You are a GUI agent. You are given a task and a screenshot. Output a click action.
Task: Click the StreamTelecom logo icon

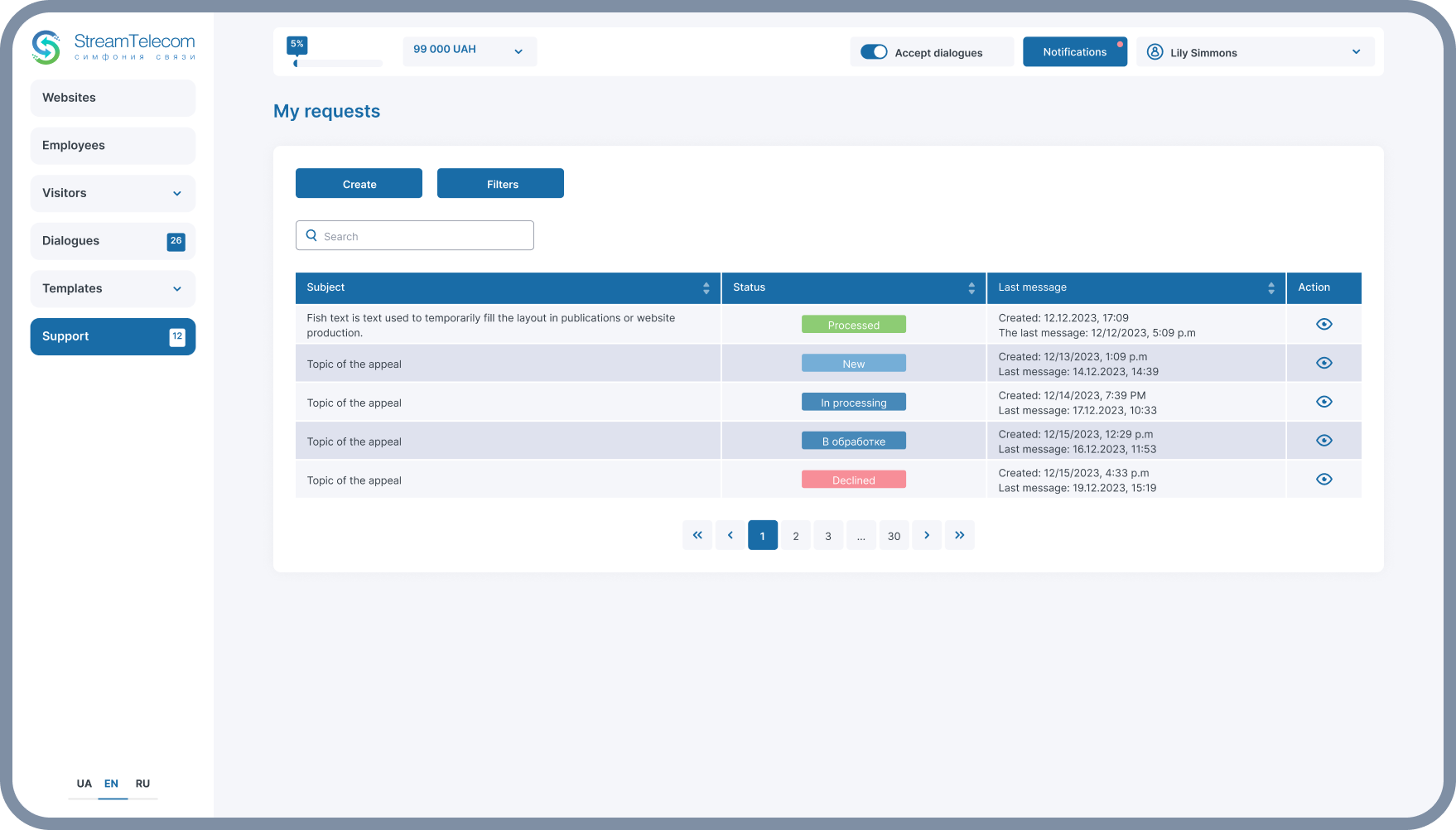coord(46,47)
